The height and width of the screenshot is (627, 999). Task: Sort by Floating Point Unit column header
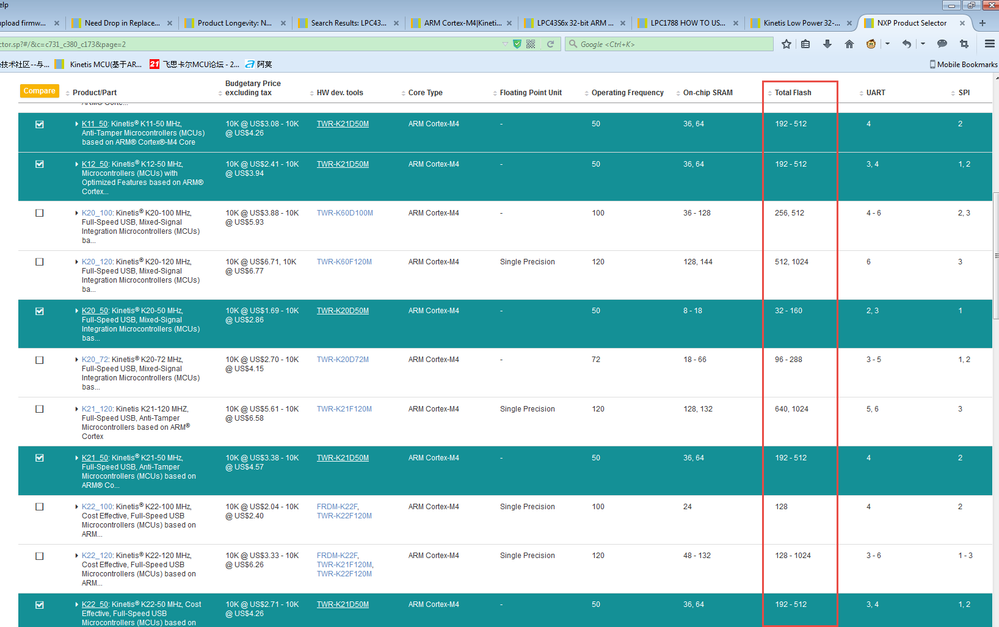click(x=530, y=93)
